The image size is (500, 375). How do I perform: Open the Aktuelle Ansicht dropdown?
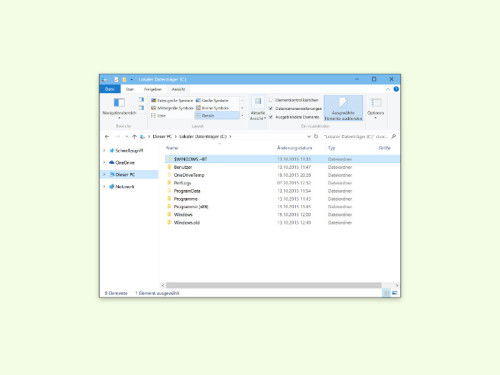[258, 108]
